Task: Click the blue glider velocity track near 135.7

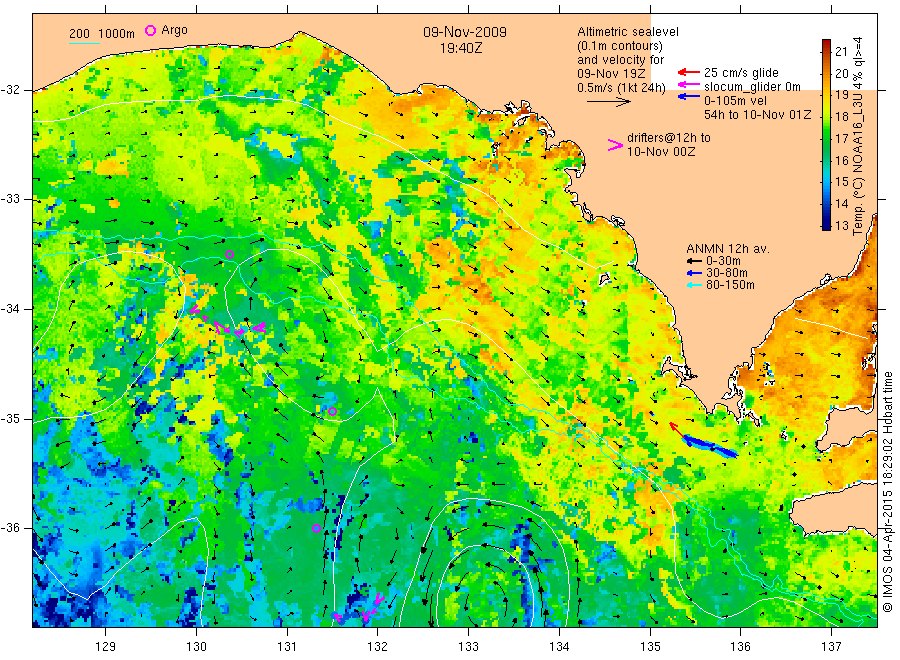Action: click(710, 447)
